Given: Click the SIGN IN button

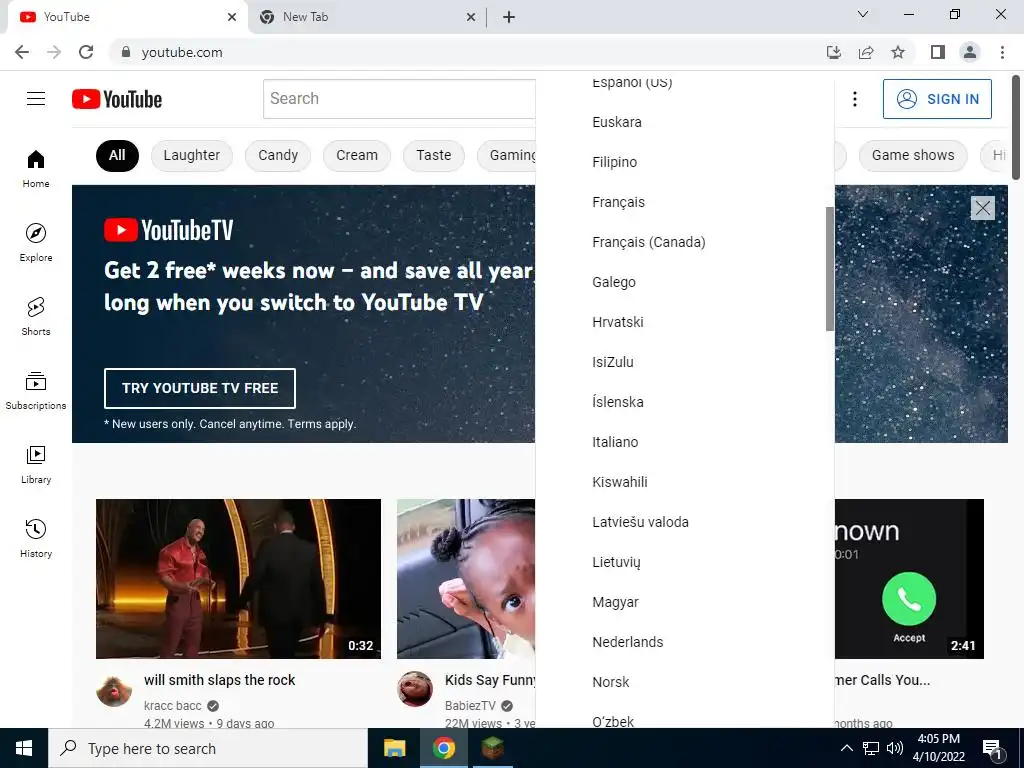Looking at the screenshot, I should click(x=937, y=99).
